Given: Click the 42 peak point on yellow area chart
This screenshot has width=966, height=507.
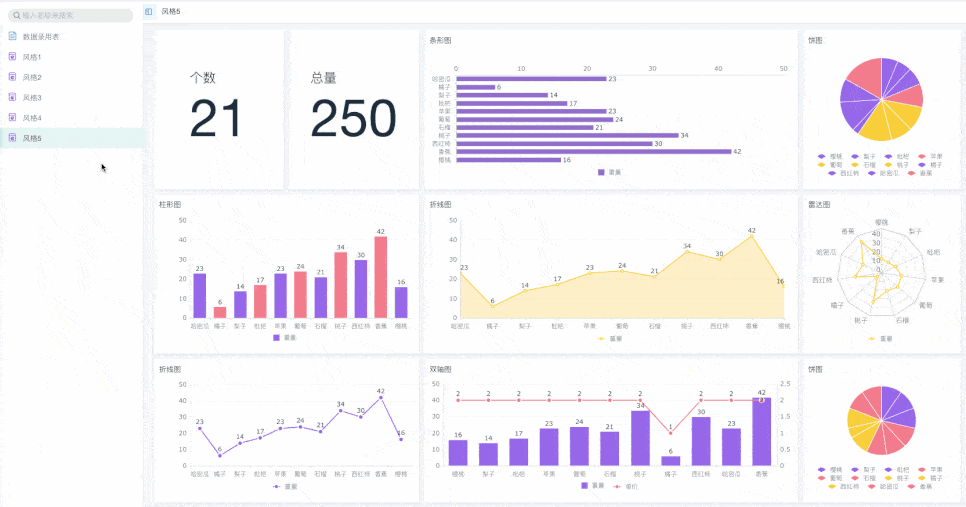Looking at the screenshot, I should pos(752,236).
